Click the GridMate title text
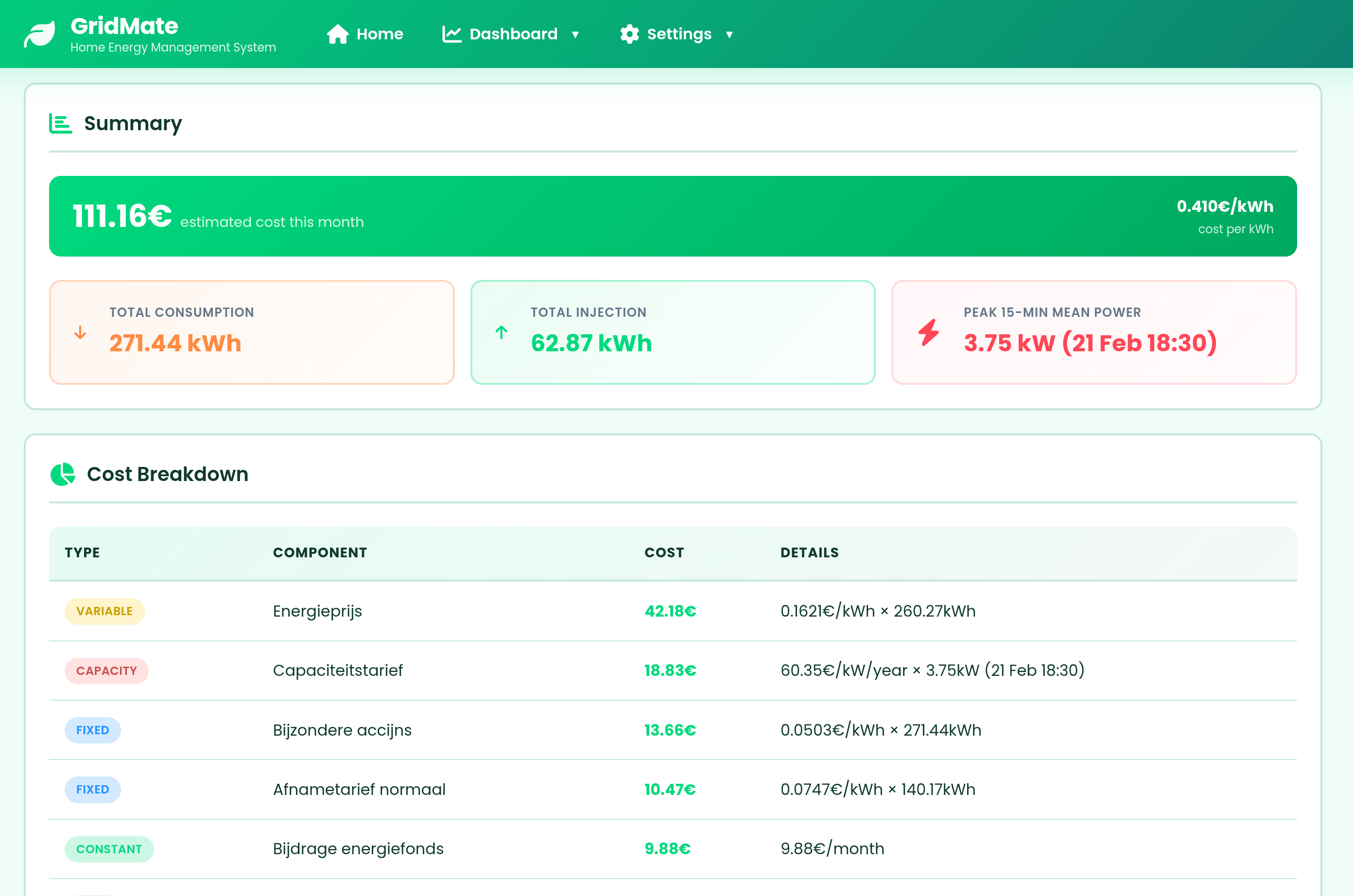This screenshot has height=896, width=1353. 124,26
